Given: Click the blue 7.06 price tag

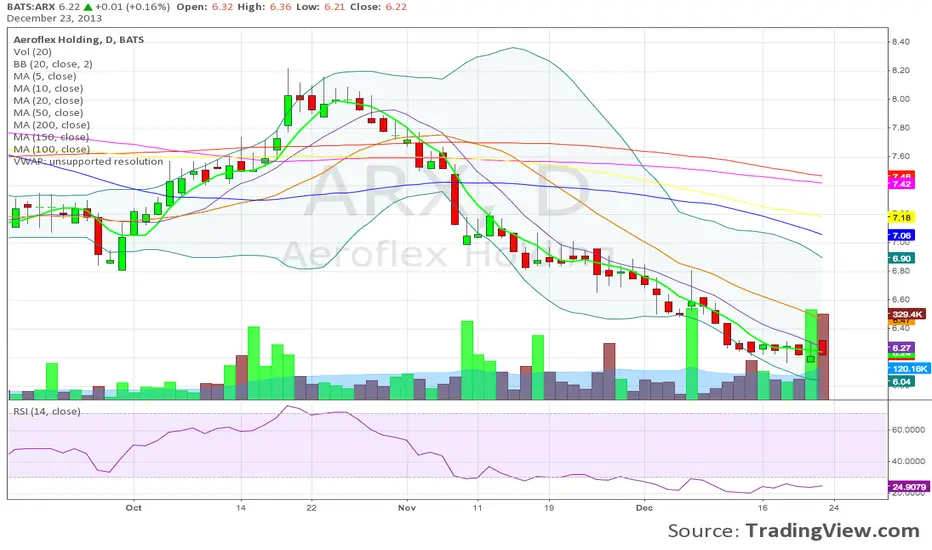Looking at the screenshot, I should (x=901, y=235).
